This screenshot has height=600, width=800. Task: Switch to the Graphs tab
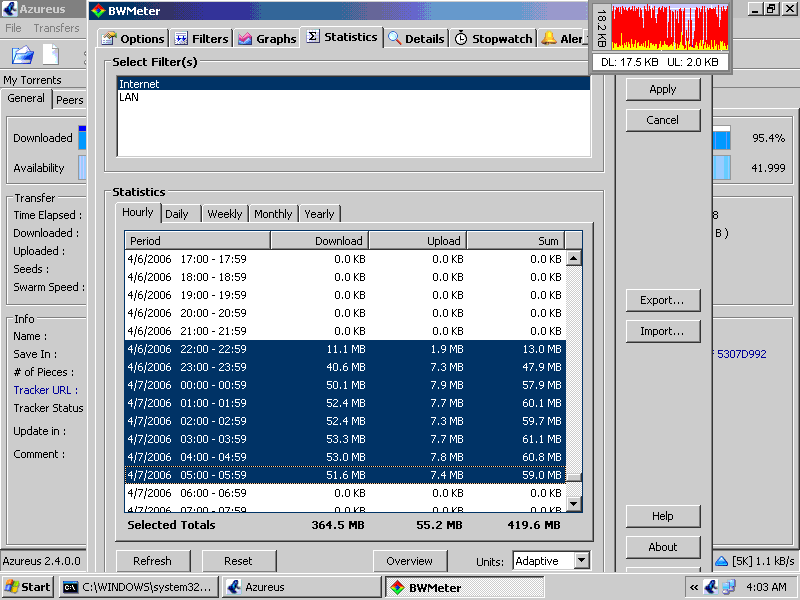(x=267, y=39)
